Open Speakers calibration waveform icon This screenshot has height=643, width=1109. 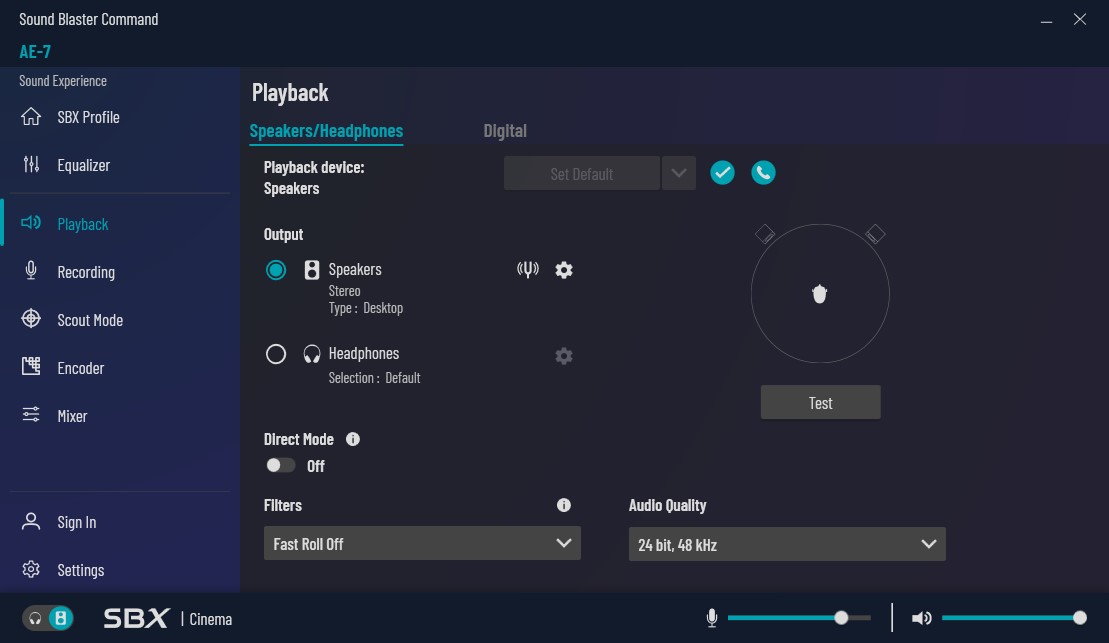pyautogui.click(x=528, y=270)
